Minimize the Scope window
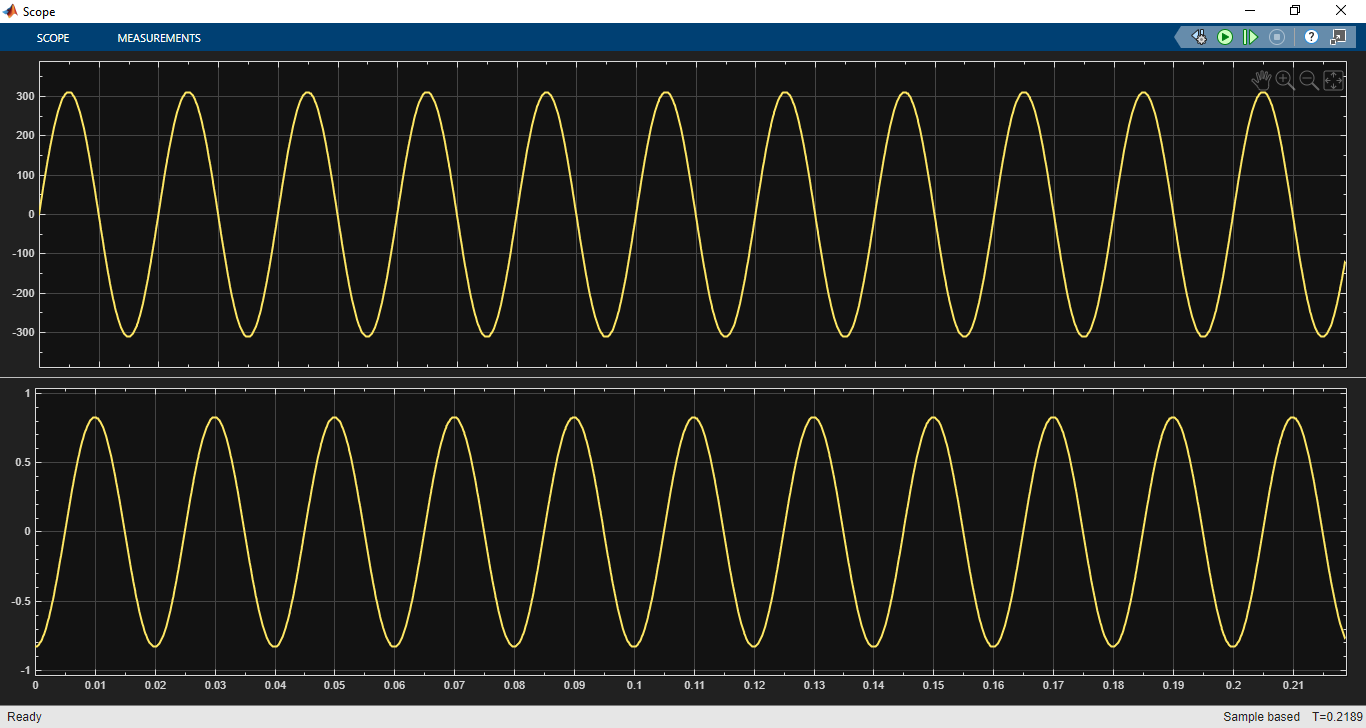Screen dimensions: 1366x728 (1249, 11)
